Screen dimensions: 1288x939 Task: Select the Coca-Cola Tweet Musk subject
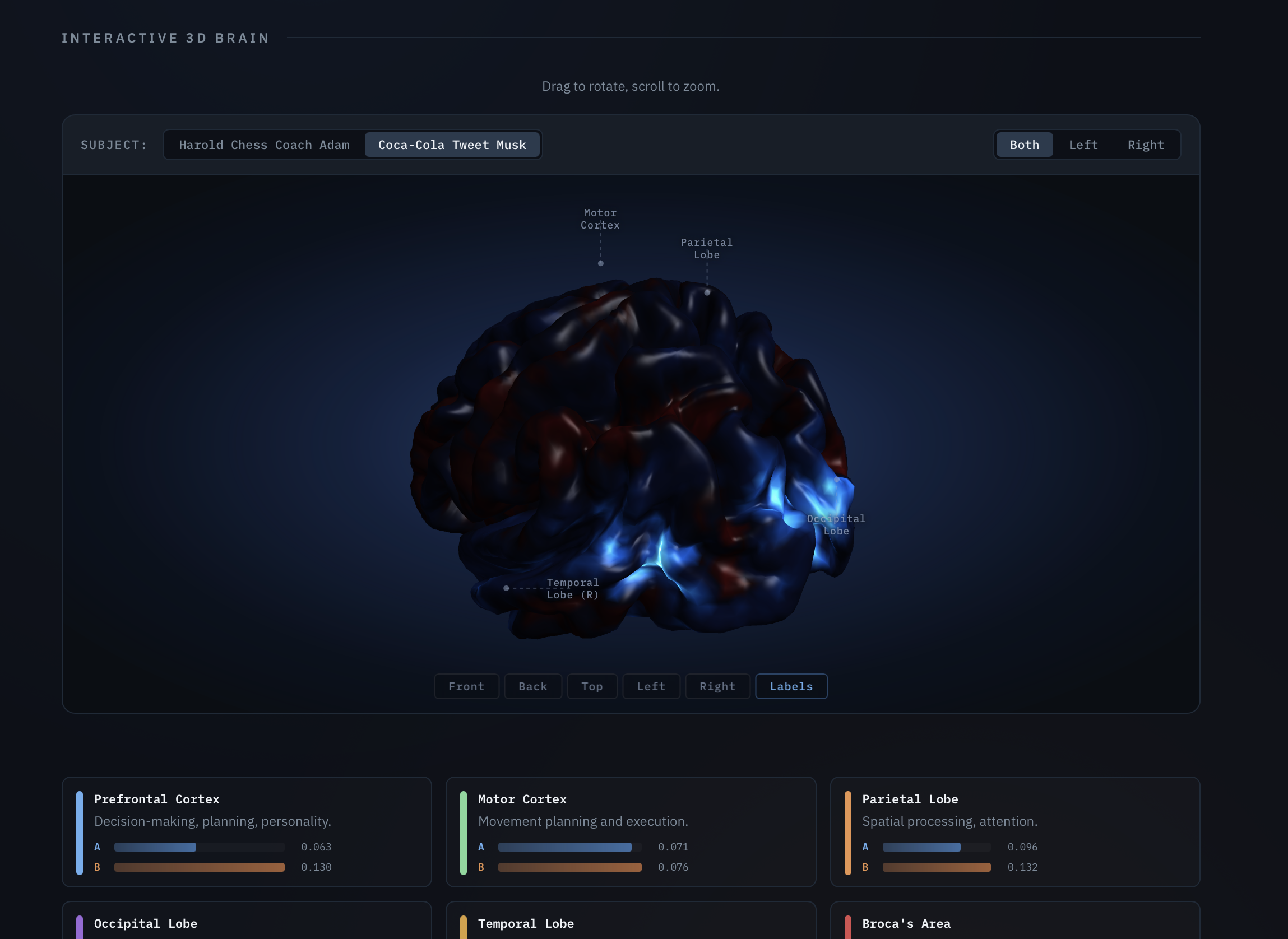(452, 145)
